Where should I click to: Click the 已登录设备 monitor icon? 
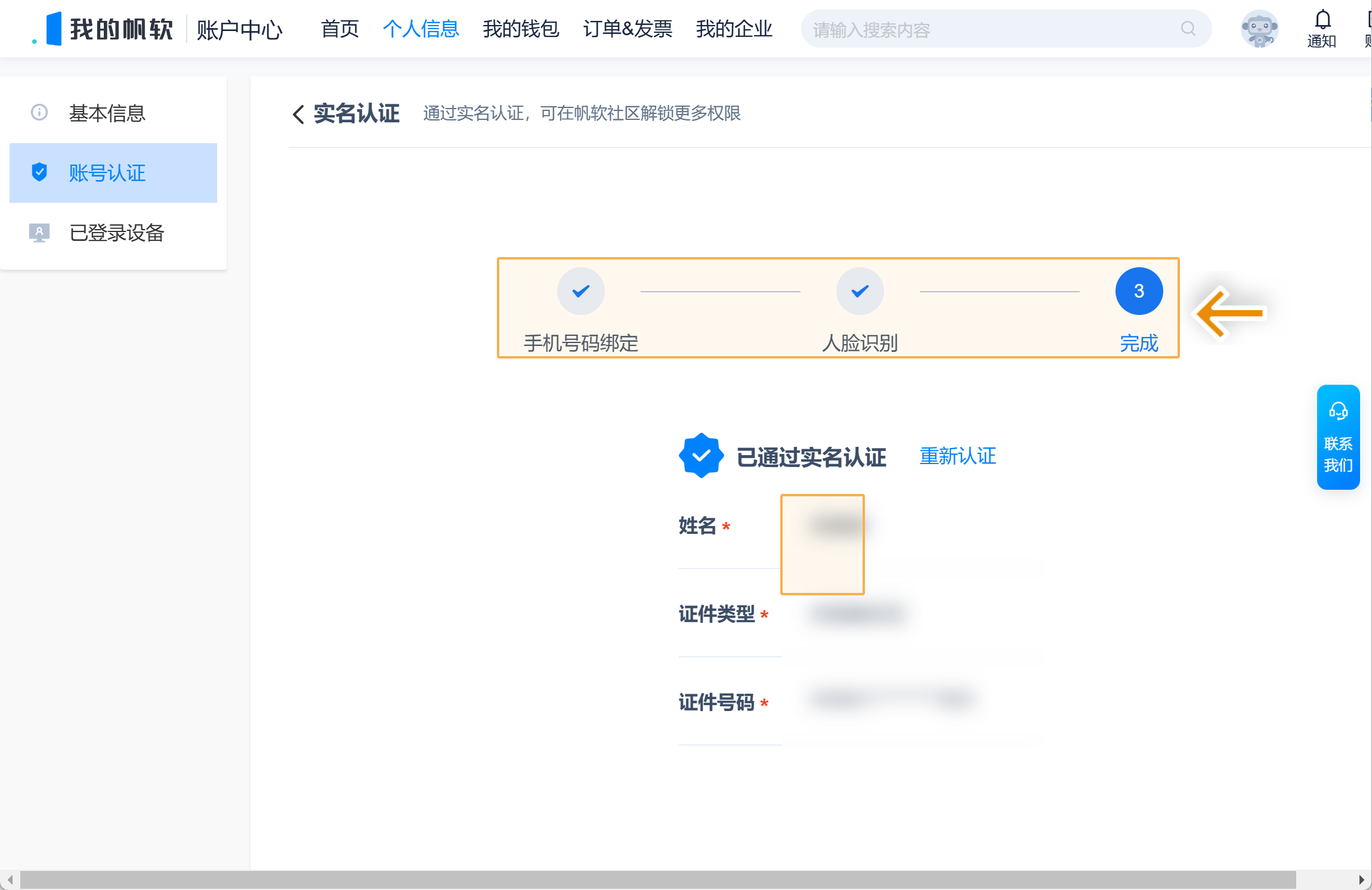pos(39,233)
